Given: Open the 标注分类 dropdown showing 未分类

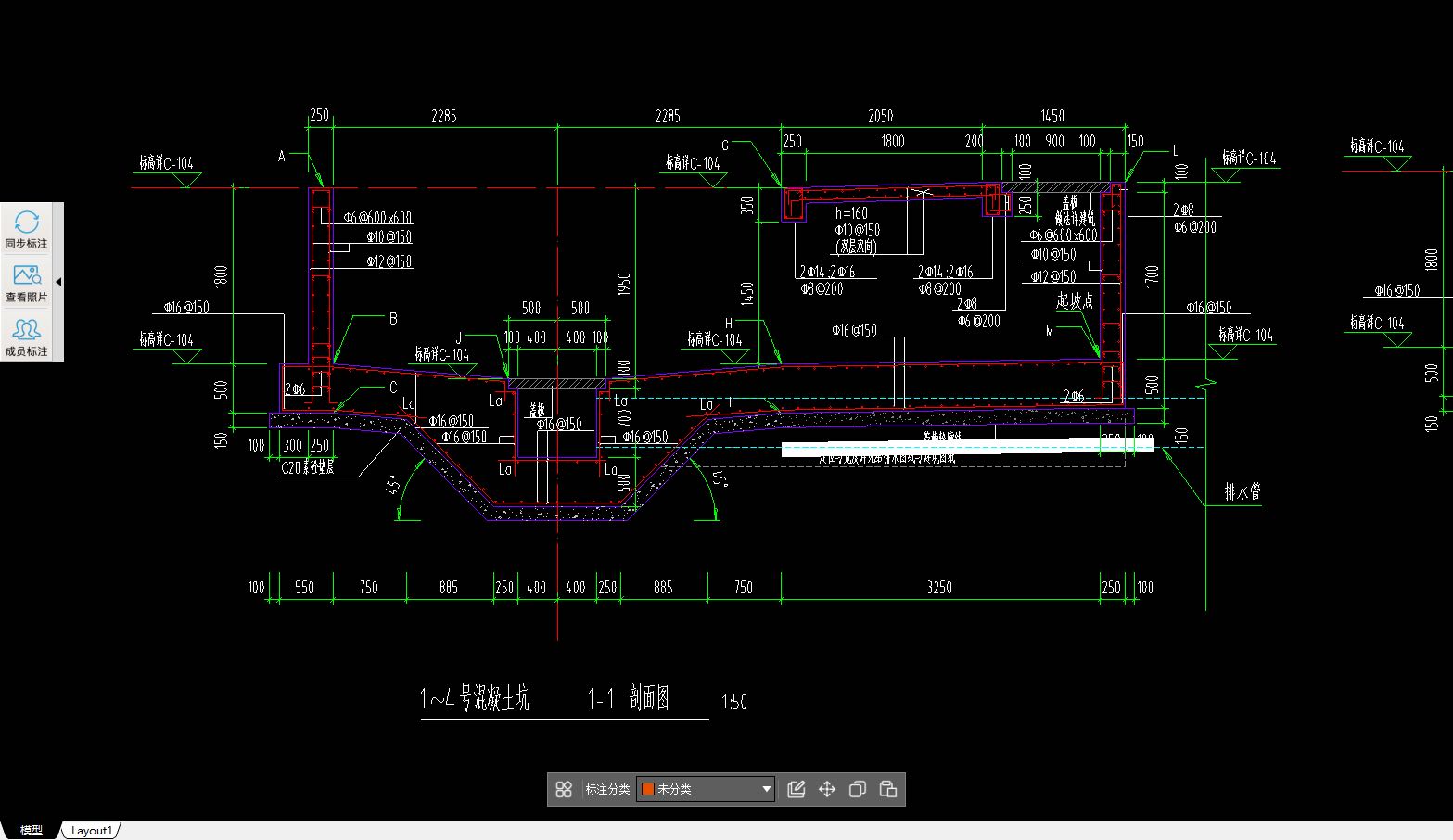Looking at the screenshot, I should click(x=706, y=789).
